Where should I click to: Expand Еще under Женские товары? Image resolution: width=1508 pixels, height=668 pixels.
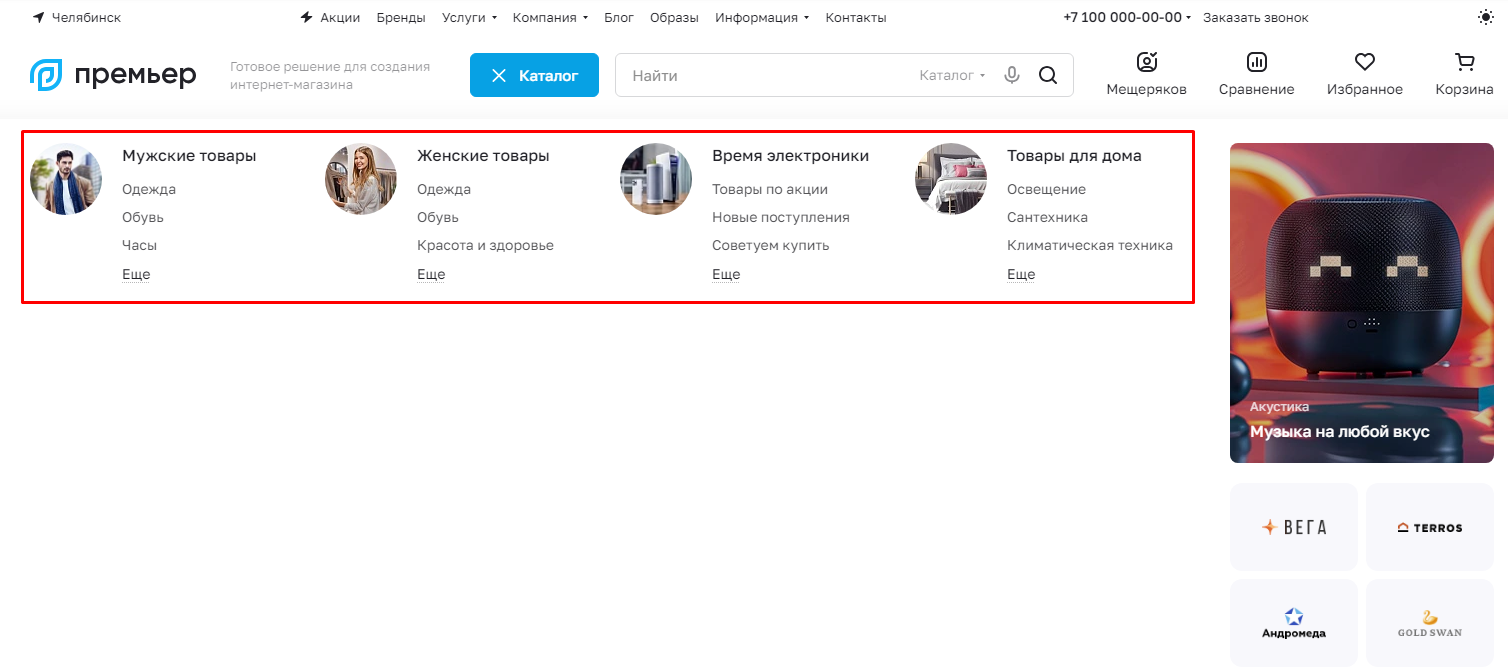click(431, 274)
